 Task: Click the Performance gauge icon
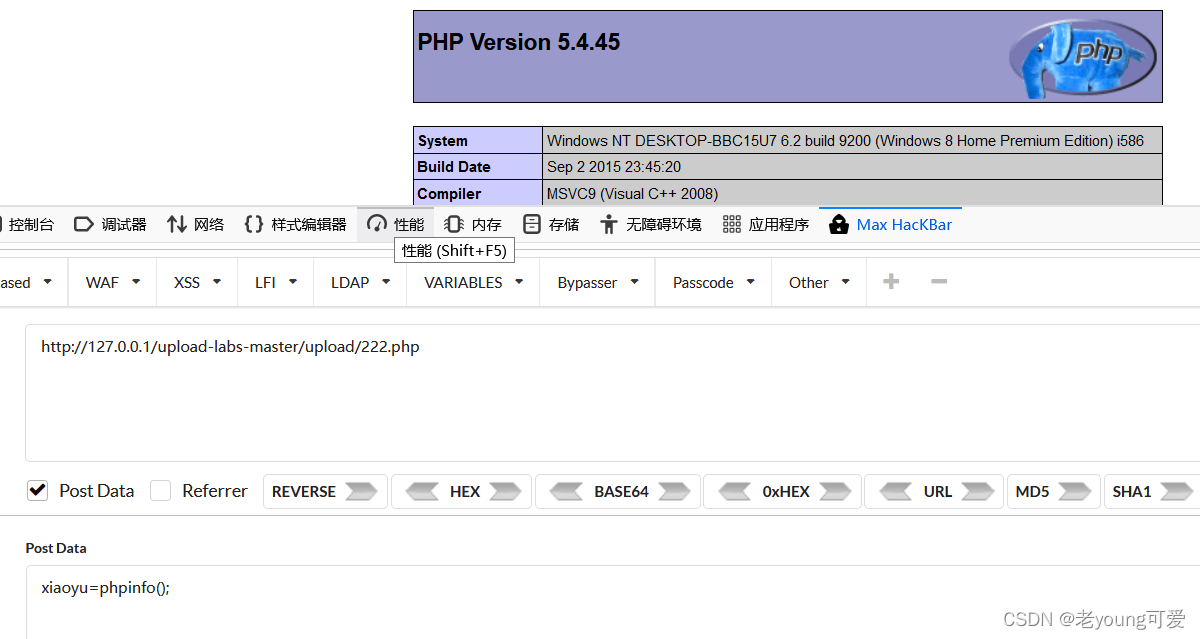[377, 224]
